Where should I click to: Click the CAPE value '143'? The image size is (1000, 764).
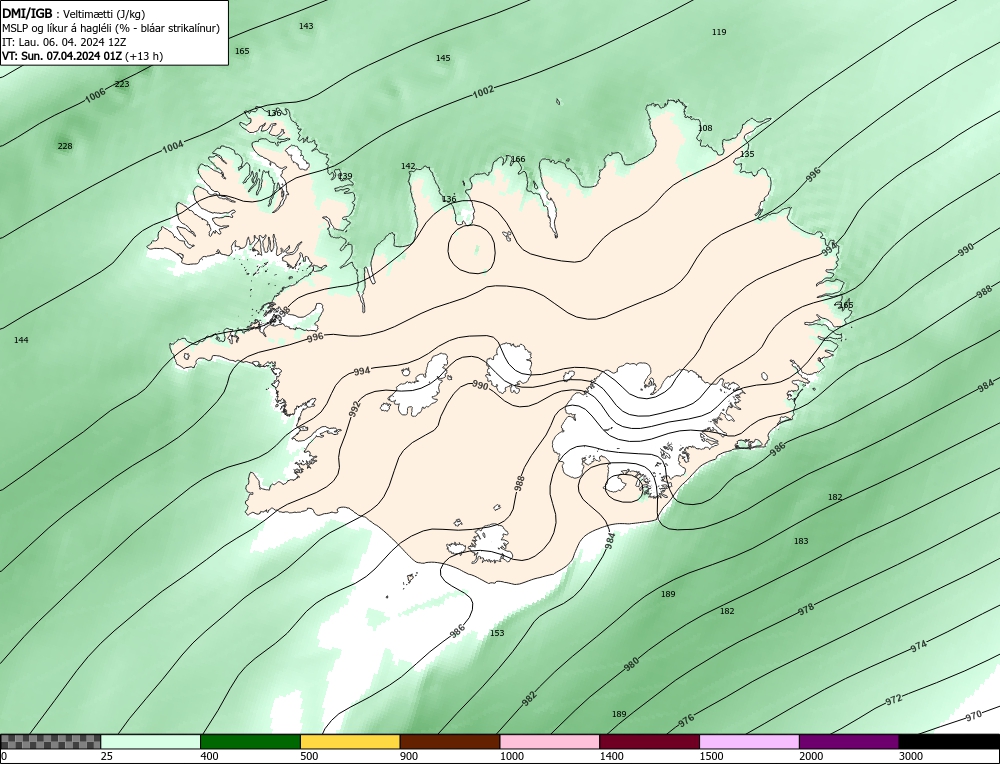click(x=306, y=26)
